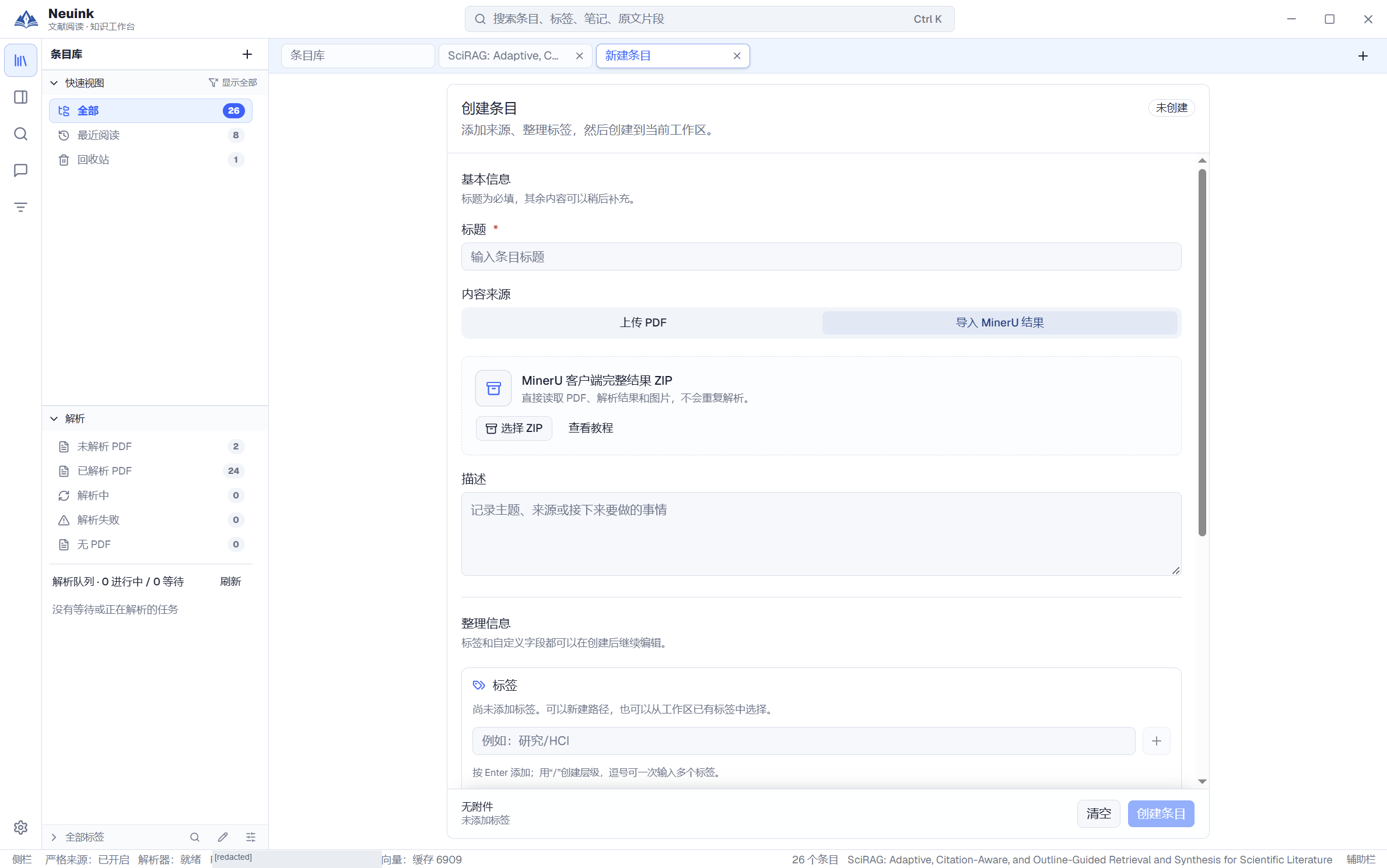Click scroll-down arrow of form scrollbar

tap(1202, 781)
